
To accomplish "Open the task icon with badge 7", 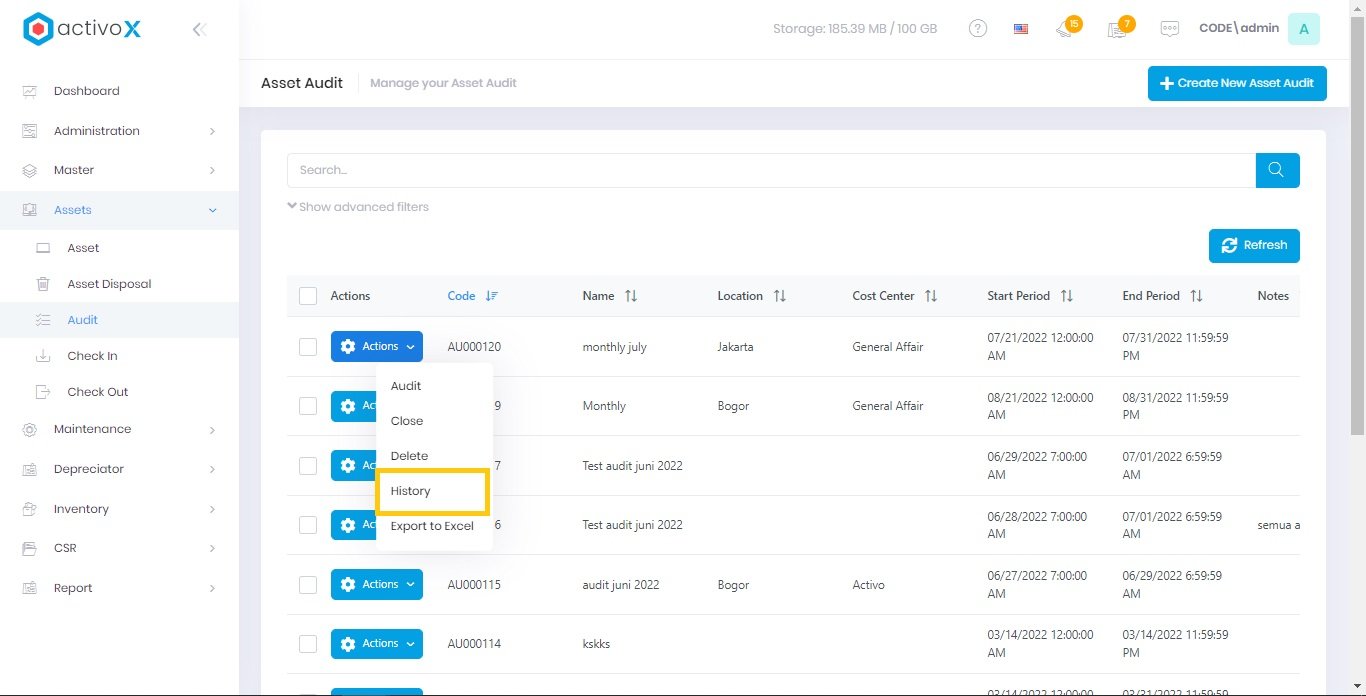I will [x=1118, y=29].
